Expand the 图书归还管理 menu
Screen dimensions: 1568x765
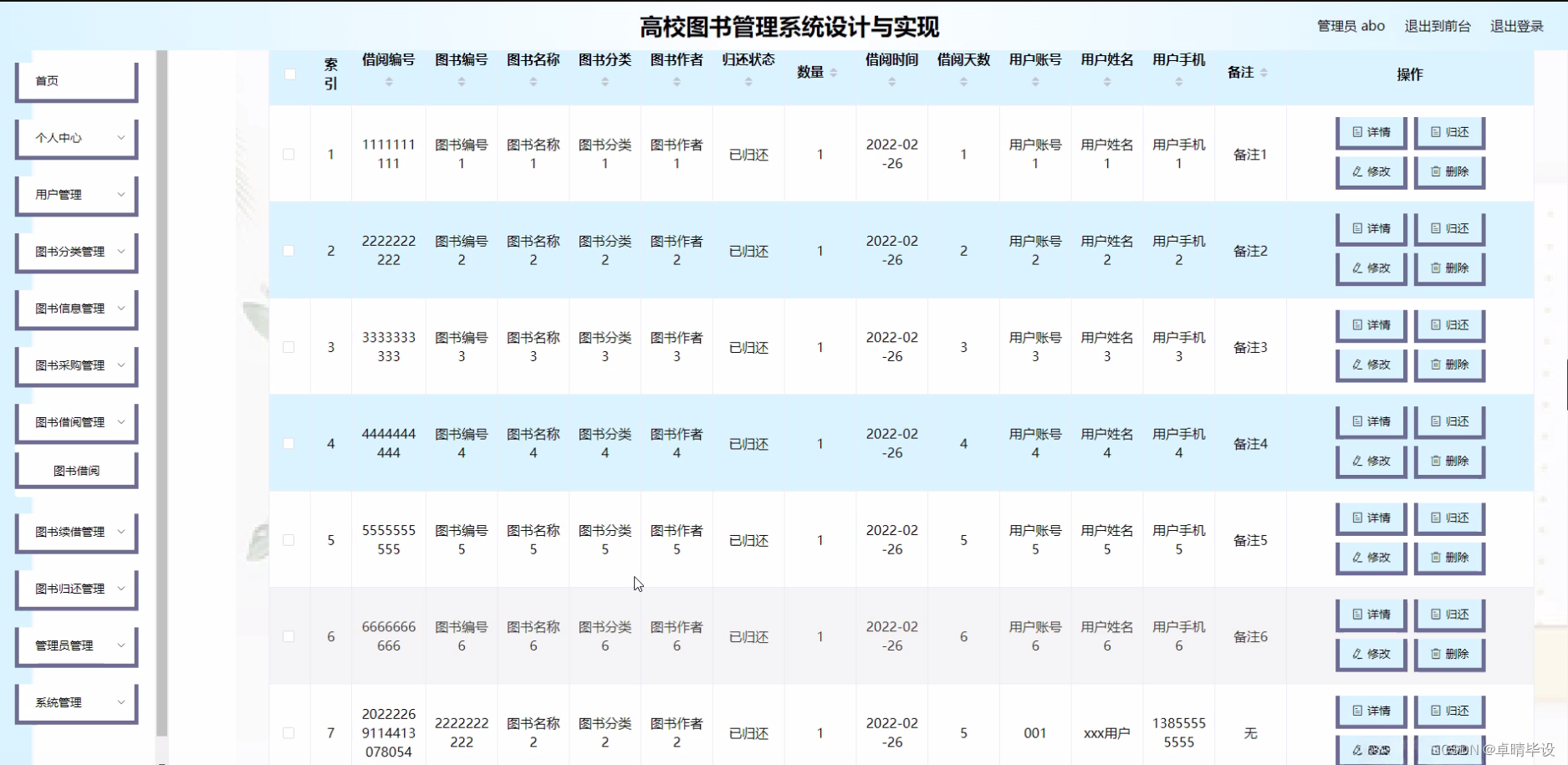click(x=76, y=589)
